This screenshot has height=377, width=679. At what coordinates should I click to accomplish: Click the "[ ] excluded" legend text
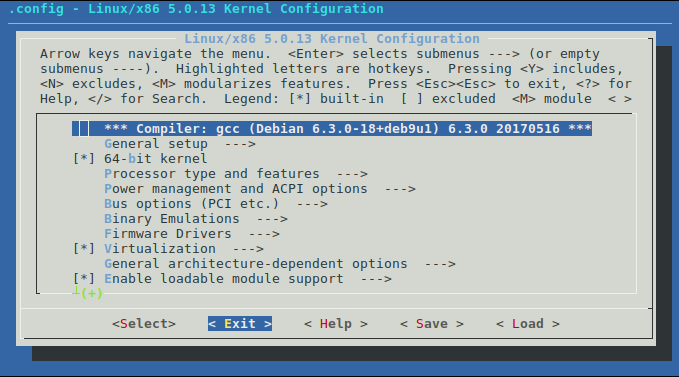pos(448,99)
